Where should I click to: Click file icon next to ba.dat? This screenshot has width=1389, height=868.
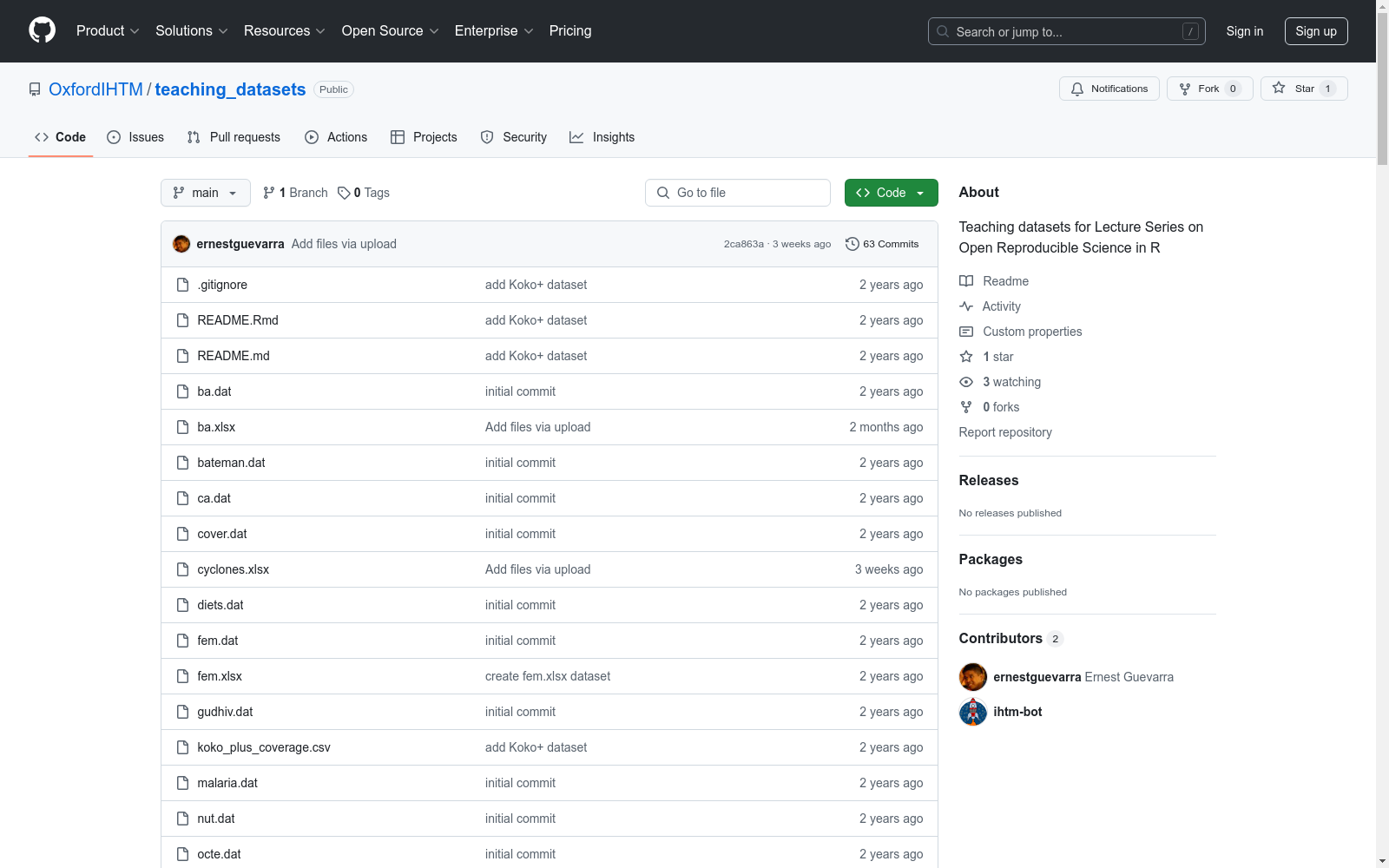coord(182,391)
